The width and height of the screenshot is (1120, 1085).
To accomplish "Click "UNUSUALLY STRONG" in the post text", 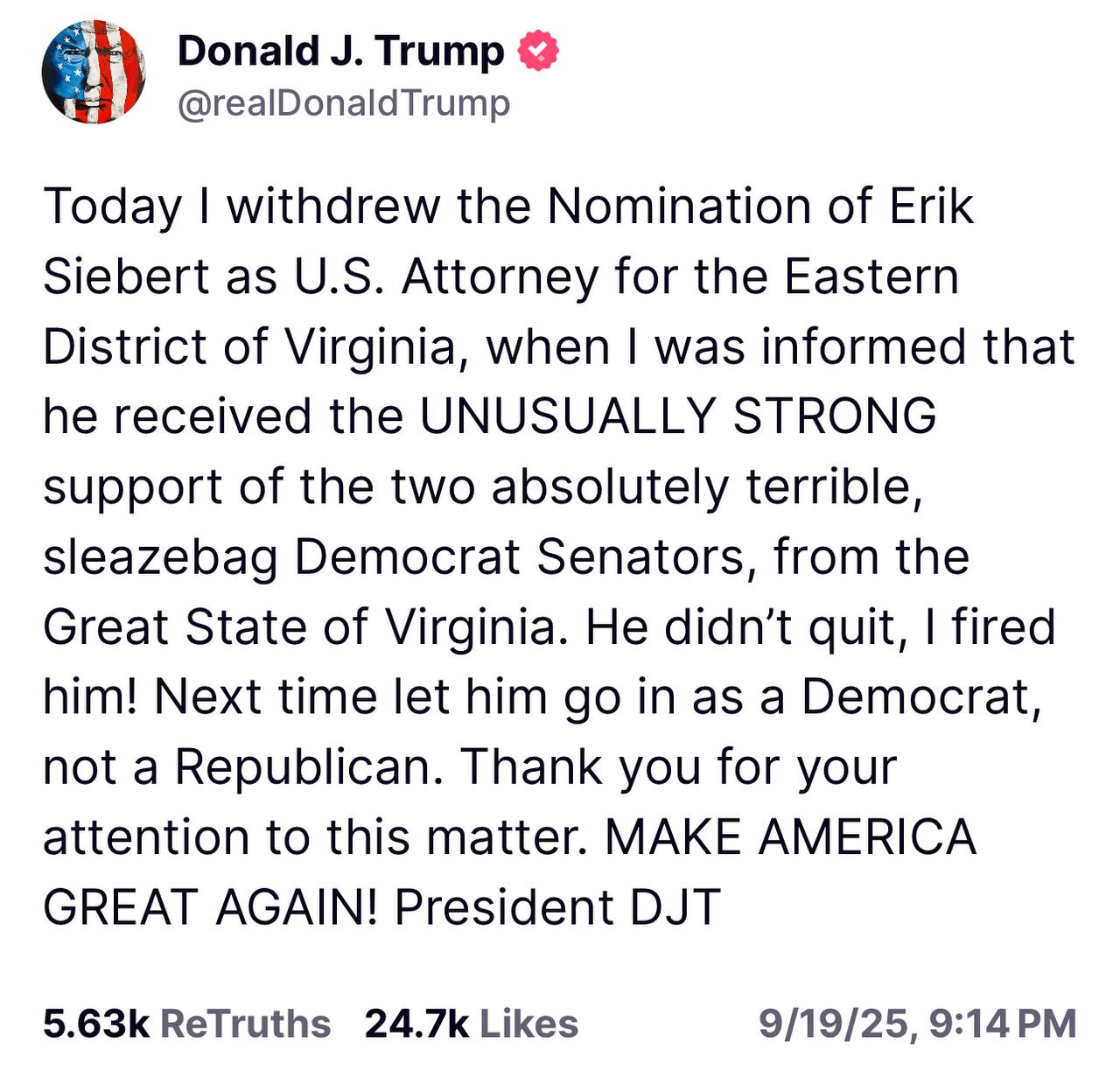I will (x=678, y=416).
